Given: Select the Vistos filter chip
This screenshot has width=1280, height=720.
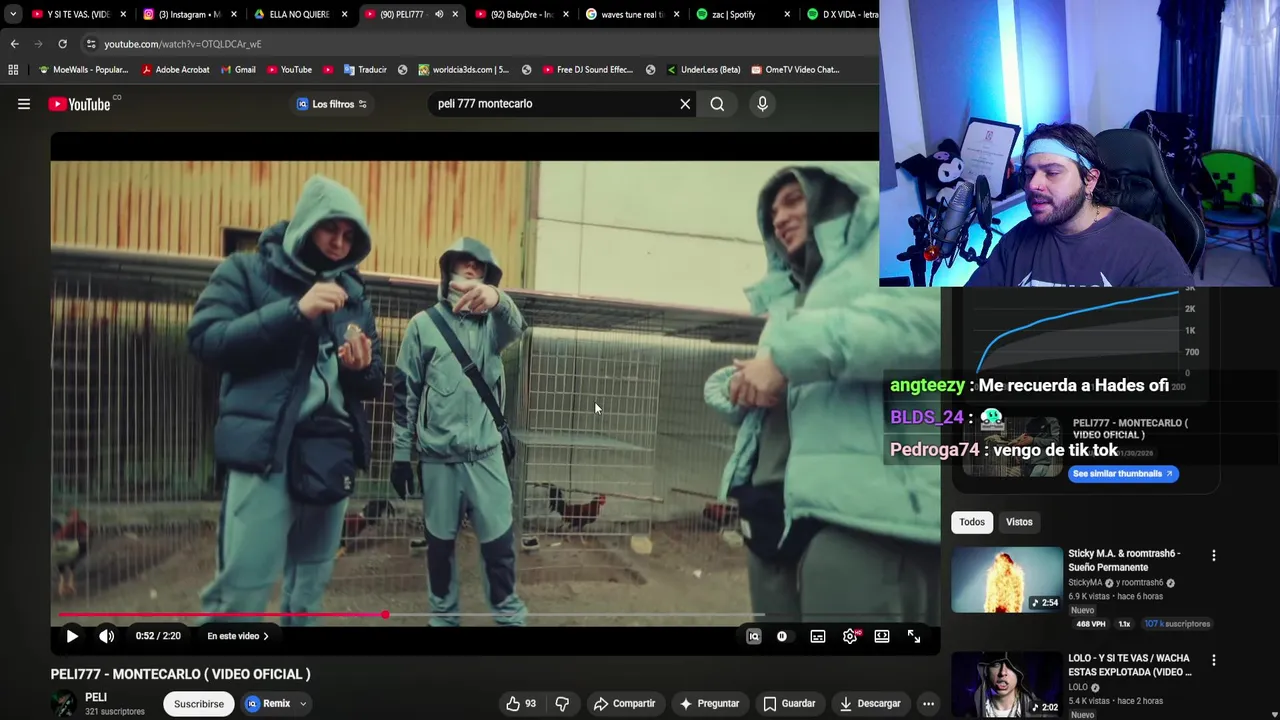Looking at the screenshot, I should pos(1019,522).
